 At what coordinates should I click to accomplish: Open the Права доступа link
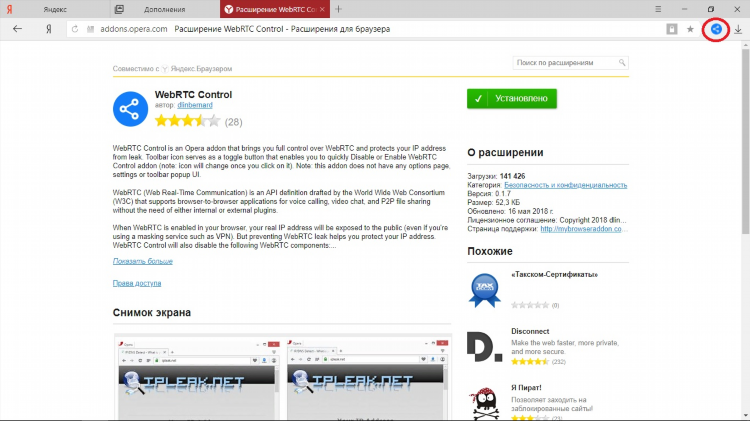(137, 283)
